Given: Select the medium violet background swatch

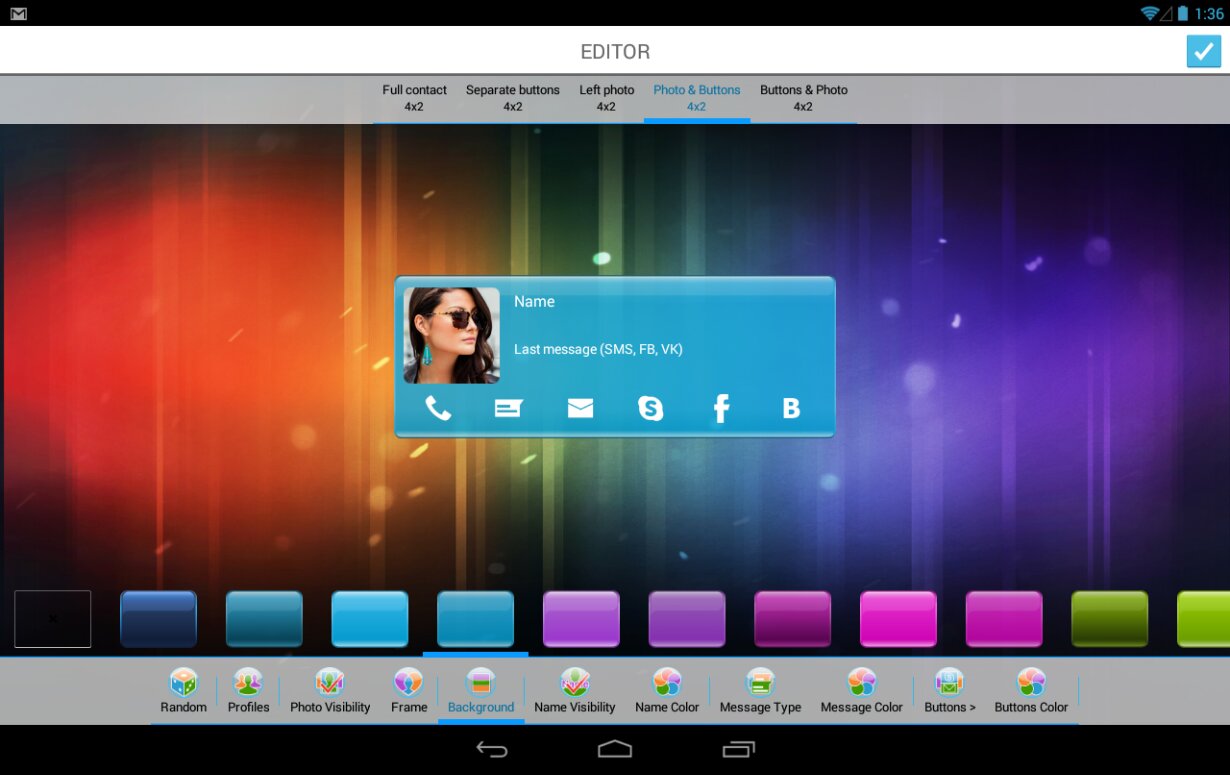Looking at the screenshot, I should [x=686, y=619].
